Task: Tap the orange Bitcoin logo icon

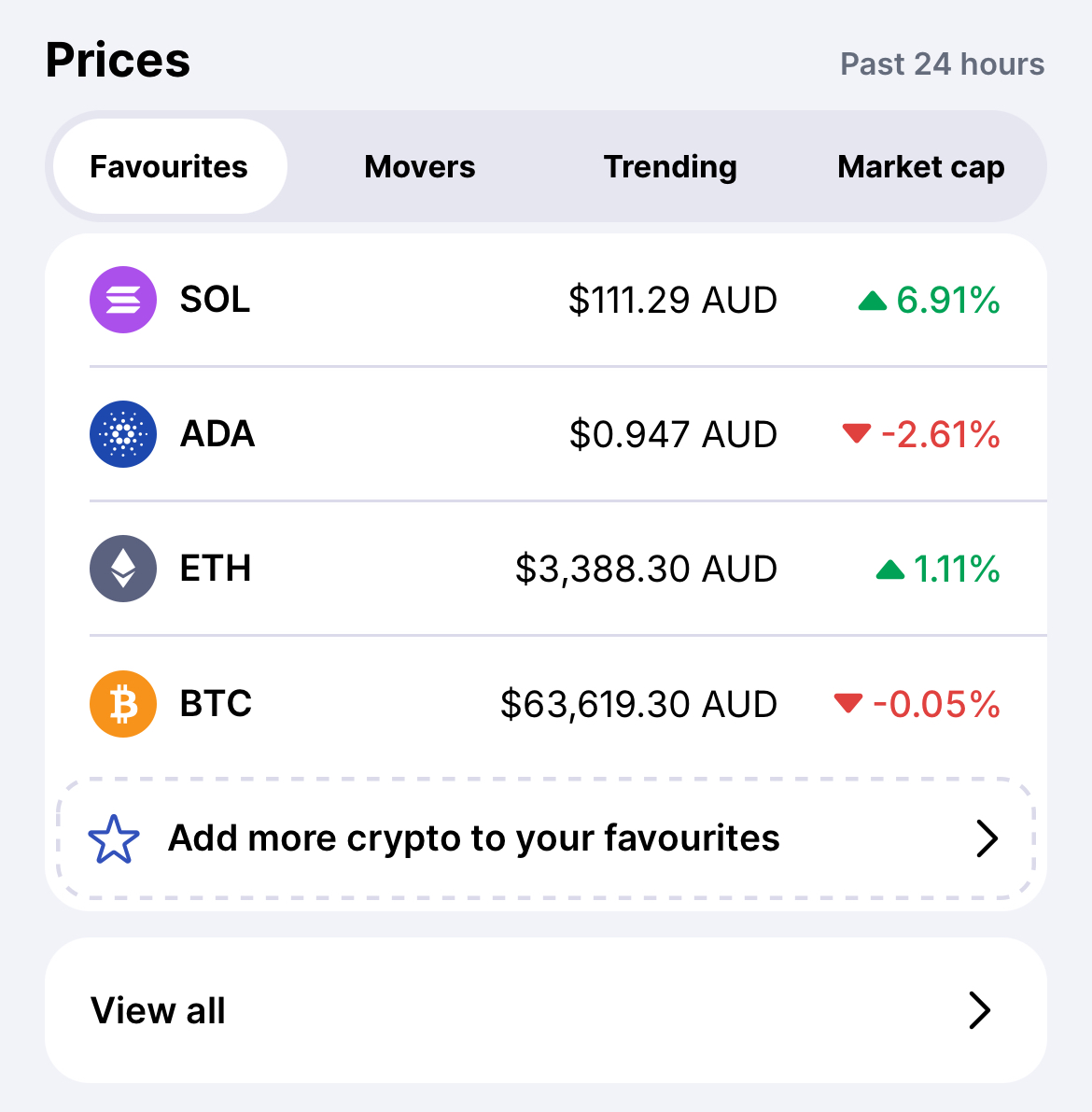Action: pos(122,703)
